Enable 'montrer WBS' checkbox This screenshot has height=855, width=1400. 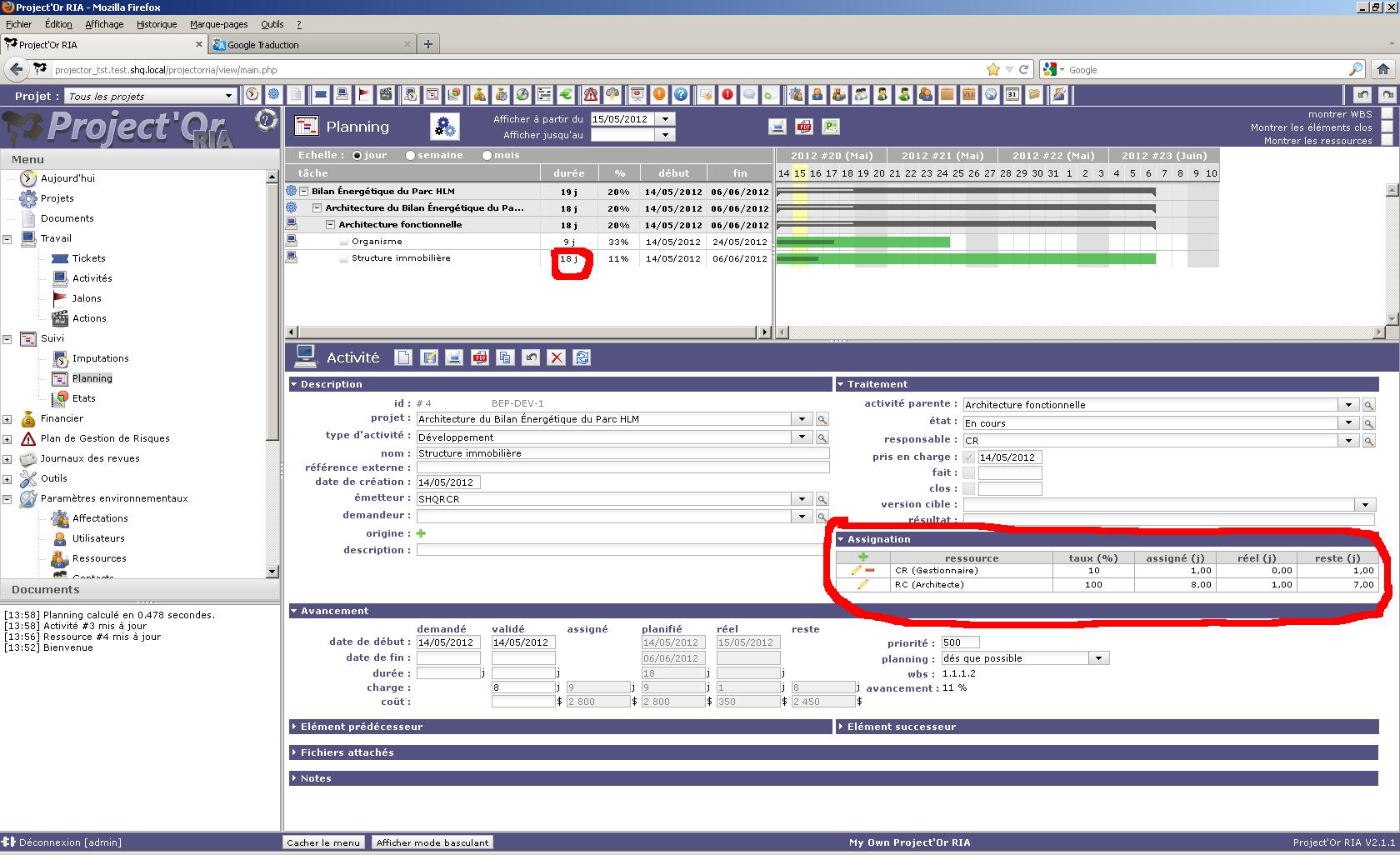click(1387, 114)
